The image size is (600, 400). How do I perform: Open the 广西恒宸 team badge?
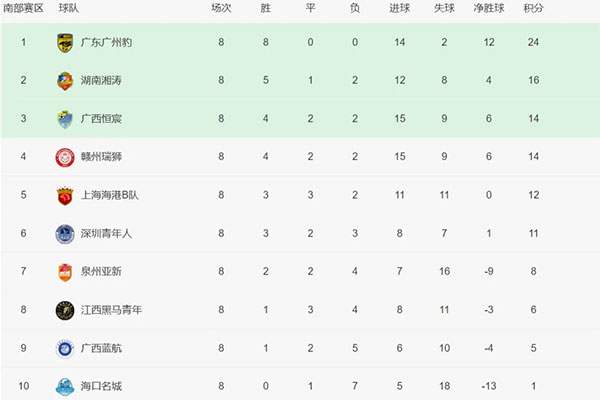tap(65, 119)
